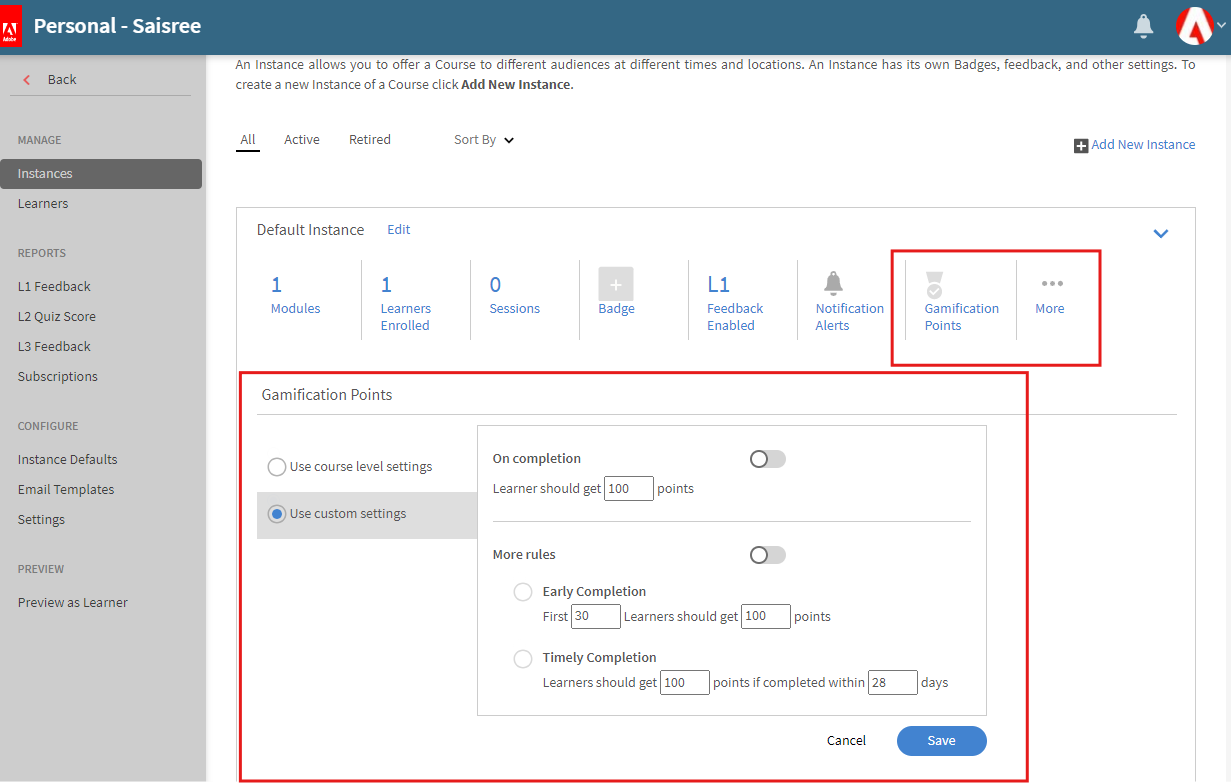Screen dimensions: 1231x783
Task: Open the More ellipsis icon
Action: pos(1052,284)
